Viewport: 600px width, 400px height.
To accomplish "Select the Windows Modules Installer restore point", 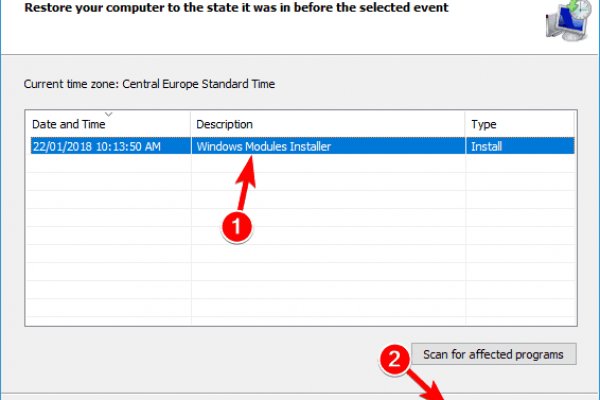I will tap(264, 146).
